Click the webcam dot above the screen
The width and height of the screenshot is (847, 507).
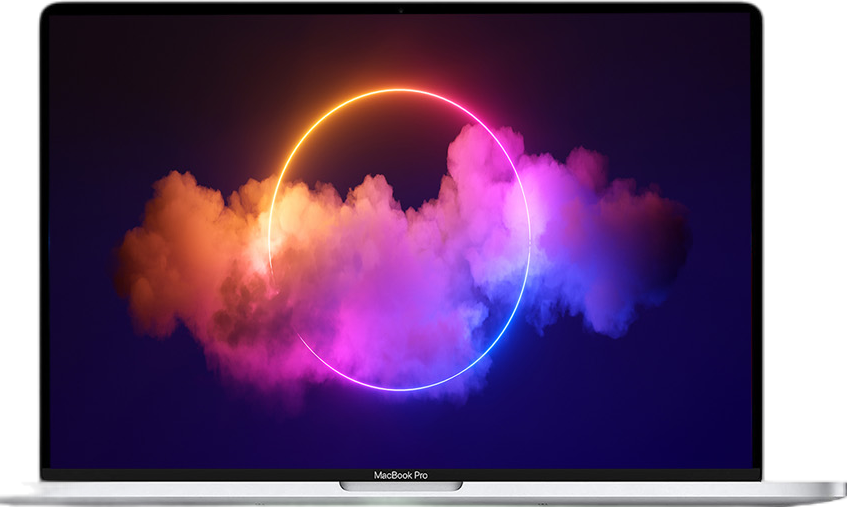400,10
